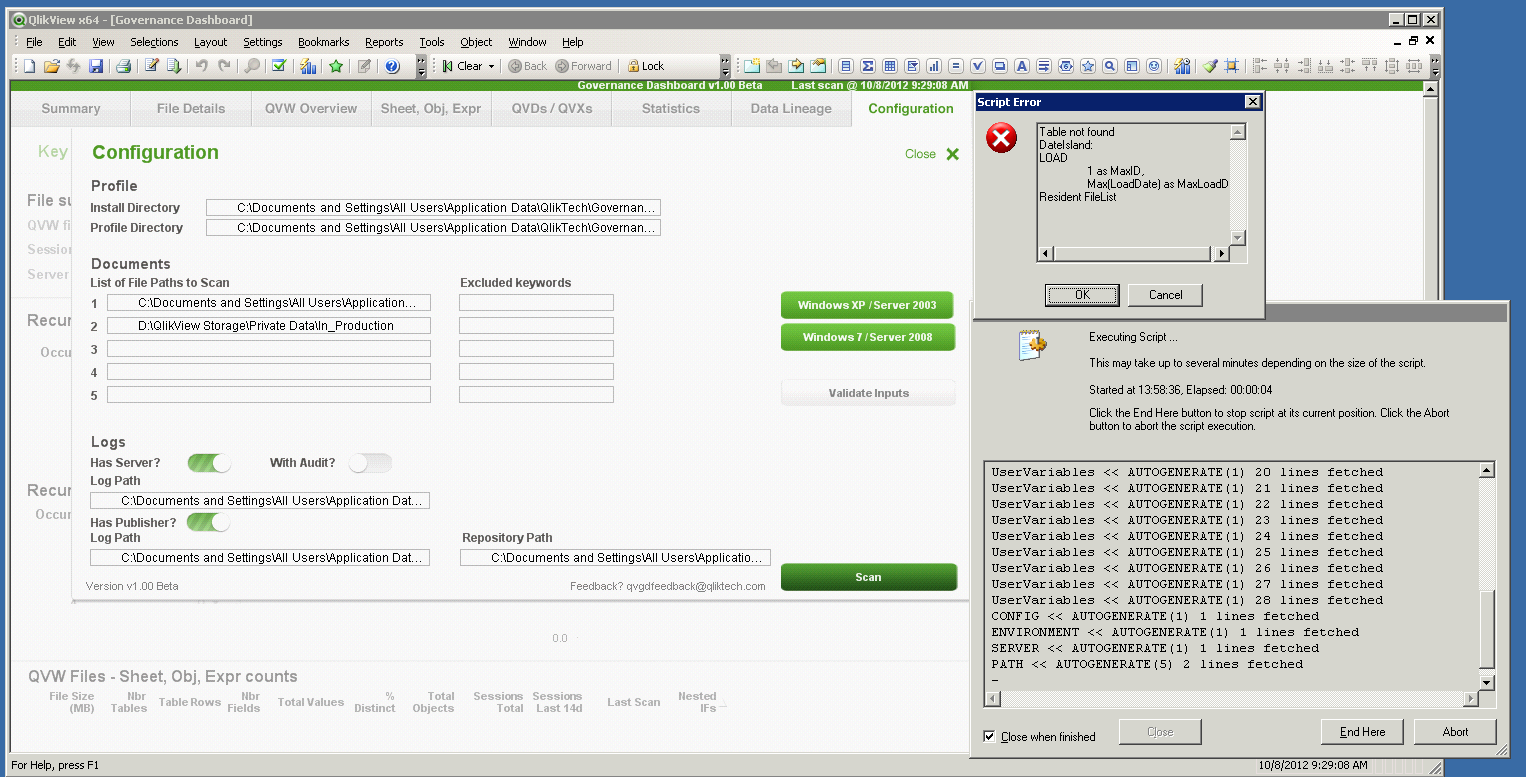Click the Search magnifier icon
The image size is (1526, 777).
pyautogui.click(x=252, y=66)
